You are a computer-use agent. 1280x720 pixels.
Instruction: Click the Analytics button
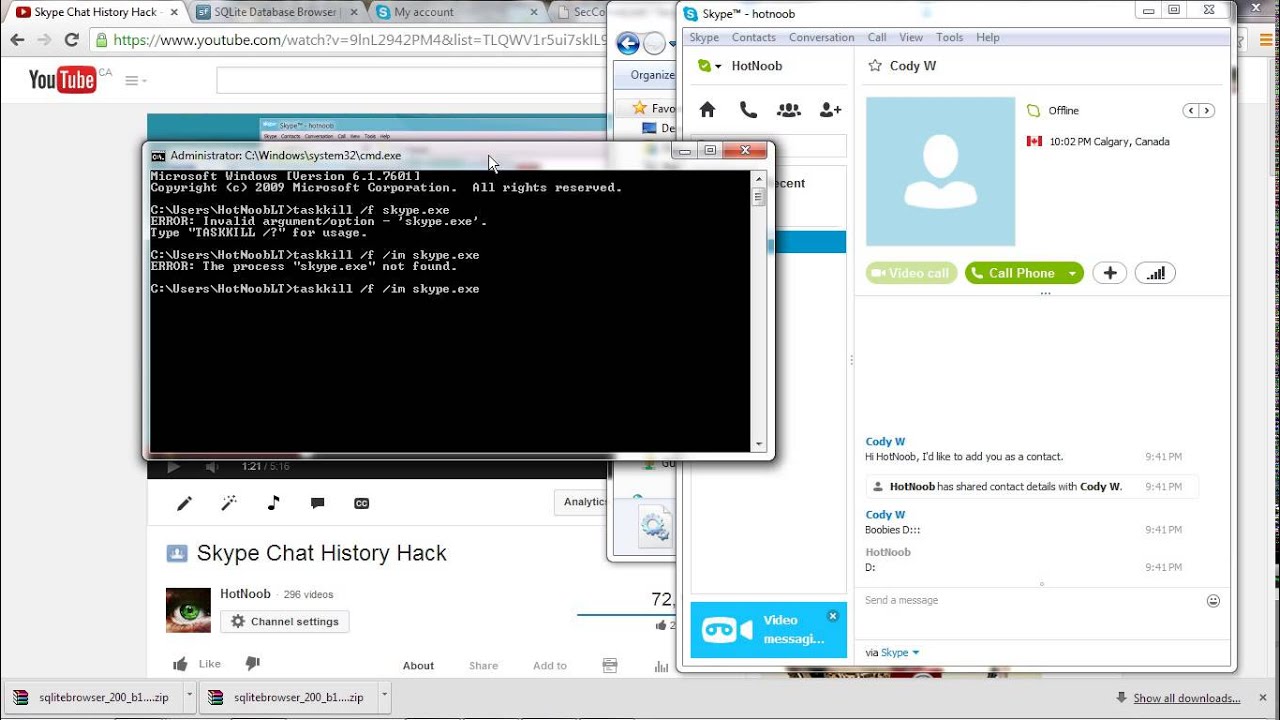(x=582, y=502)
